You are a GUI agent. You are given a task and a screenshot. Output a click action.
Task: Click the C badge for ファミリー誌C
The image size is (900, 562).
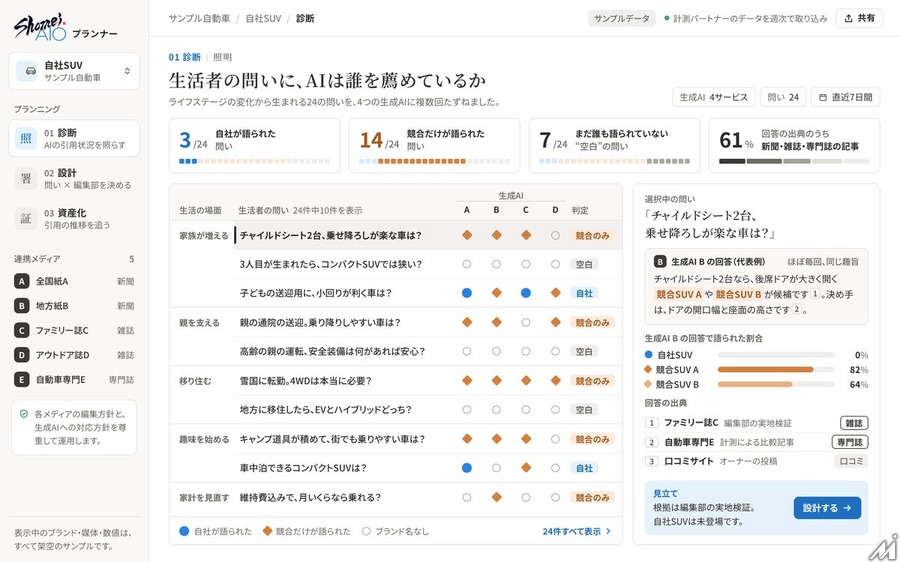tap(21, 331)
